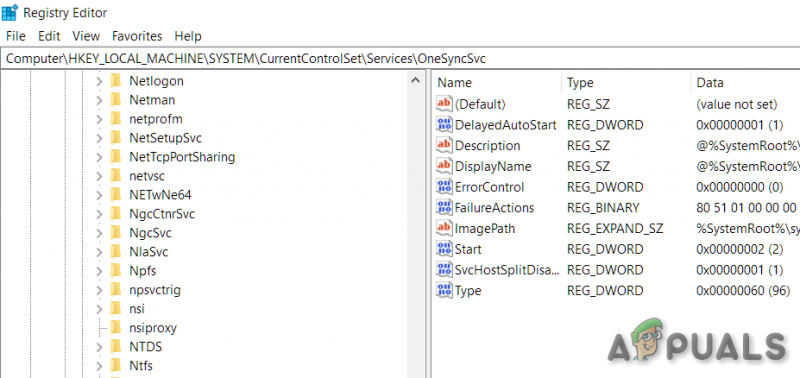Select the ImagePath string value icon
This screenshot has height=378, width=800.
444,228
